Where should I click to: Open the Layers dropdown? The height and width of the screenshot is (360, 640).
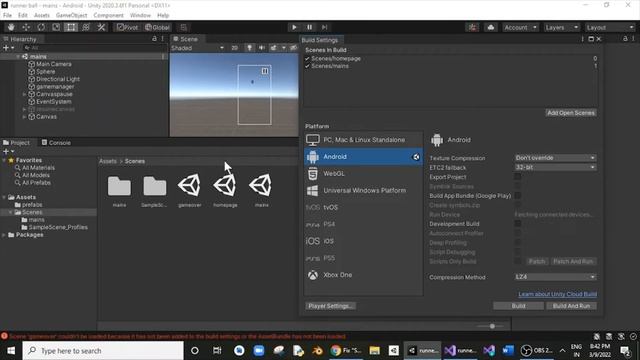coord(562,27)
